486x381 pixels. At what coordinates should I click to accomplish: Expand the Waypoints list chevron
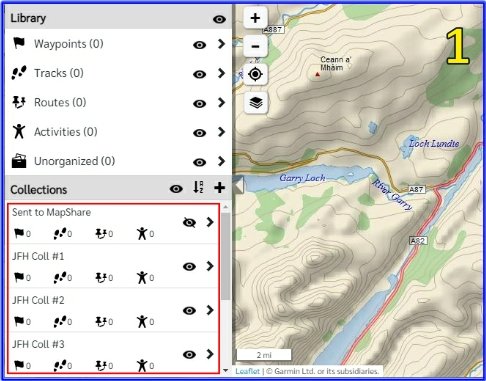(221, 44)
